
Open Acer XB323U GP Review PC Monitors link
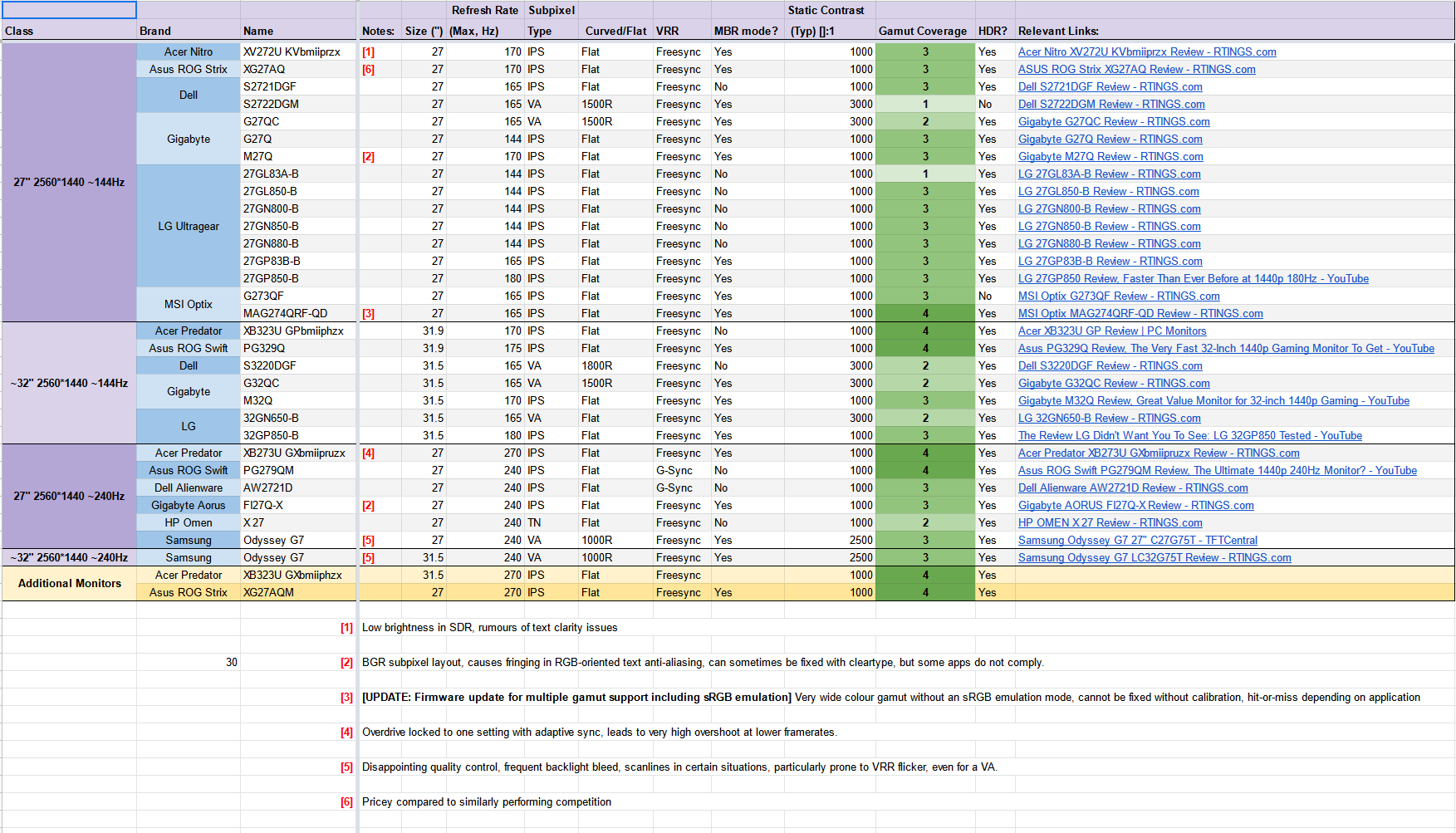(x=1112, y=331)
